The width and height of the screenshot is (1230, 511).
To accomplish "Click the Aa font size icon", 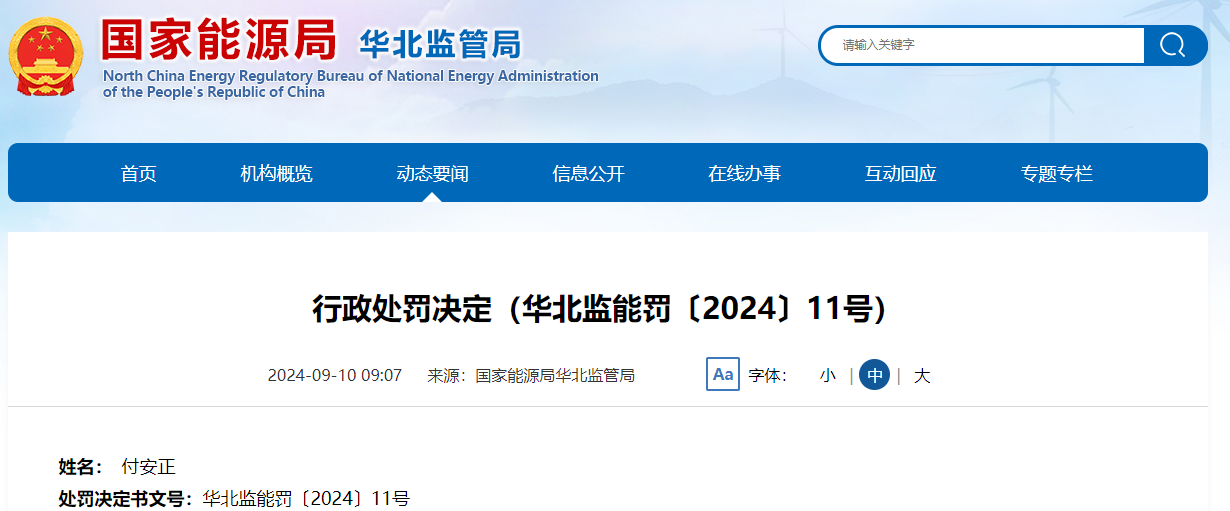I will tap(723, 375).
